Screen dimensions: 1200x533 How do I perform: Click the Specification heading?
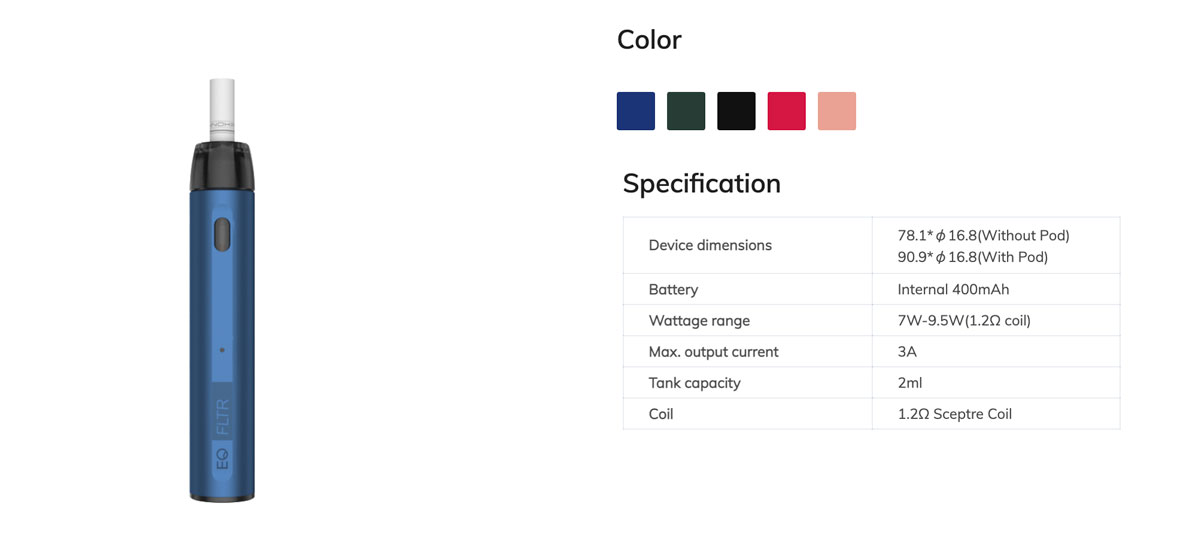701,184
